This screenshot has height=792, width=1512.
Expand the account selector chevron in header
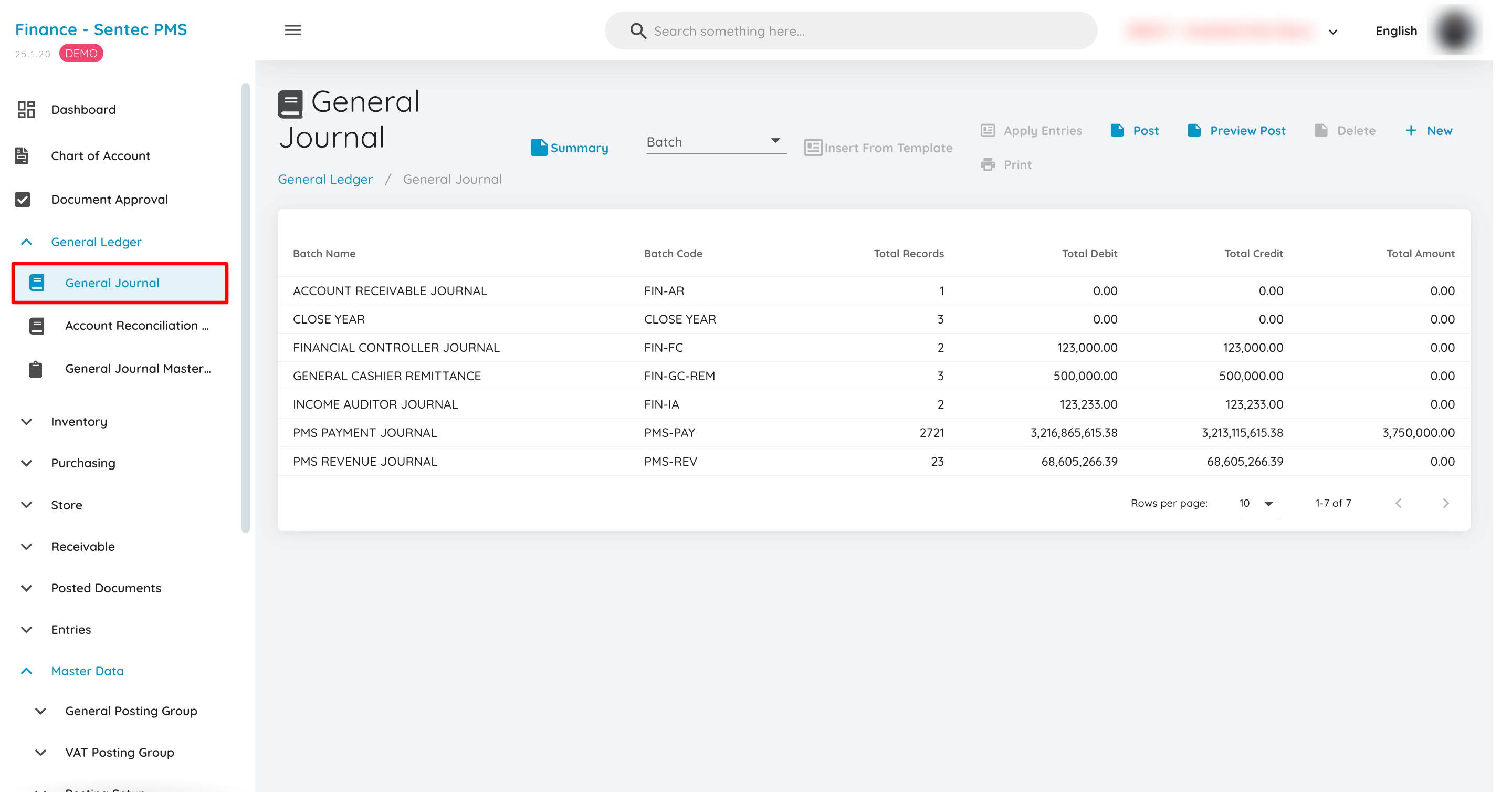pyautogui.click(x=1333, y=32)
